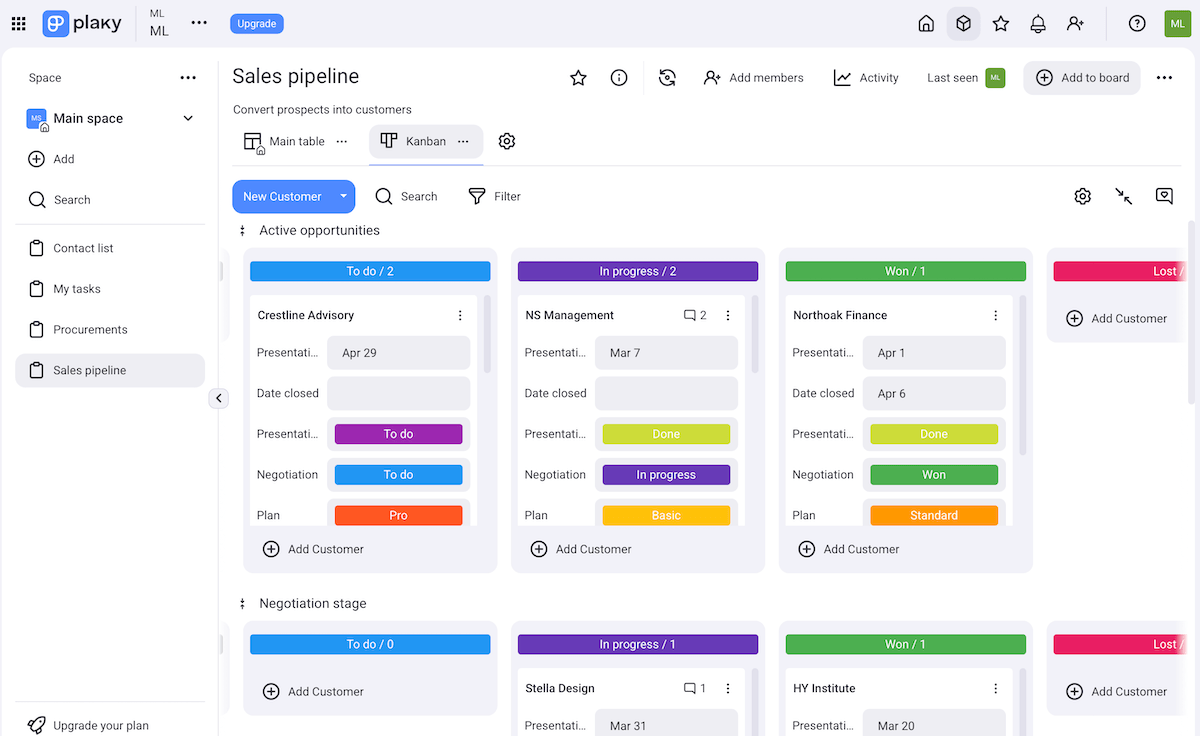Screen dimensions: 1200x736
Task: Open New Customer button dropdown arrow
Action: point(343,196)
